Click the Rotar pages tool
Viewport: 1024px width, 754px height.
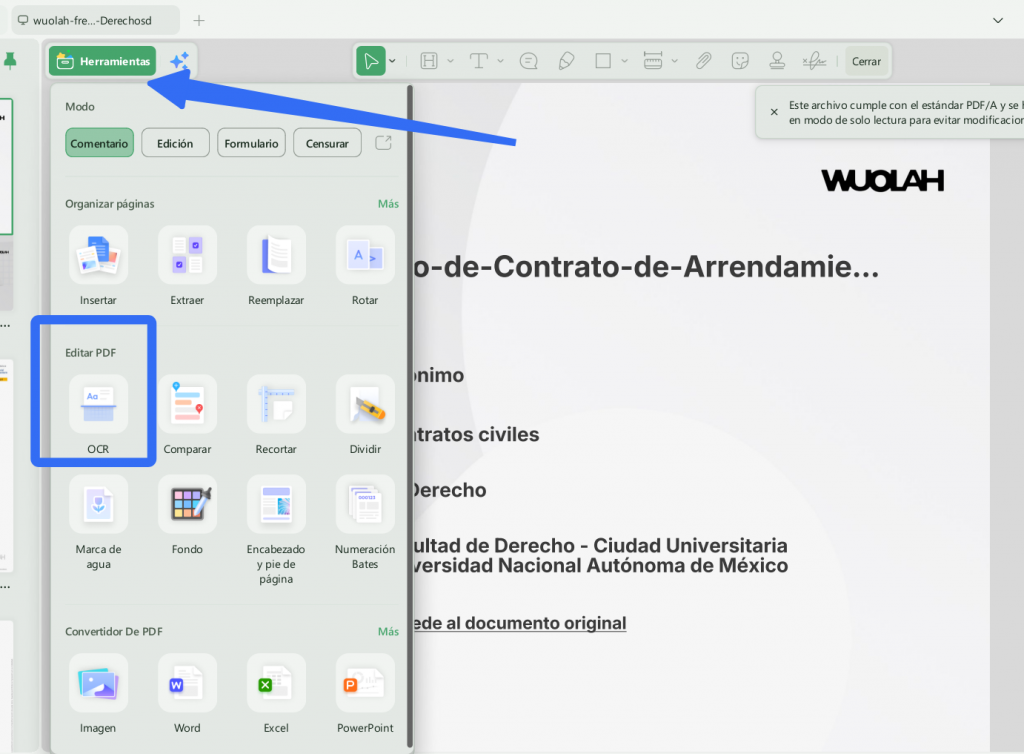pos(365,266)
